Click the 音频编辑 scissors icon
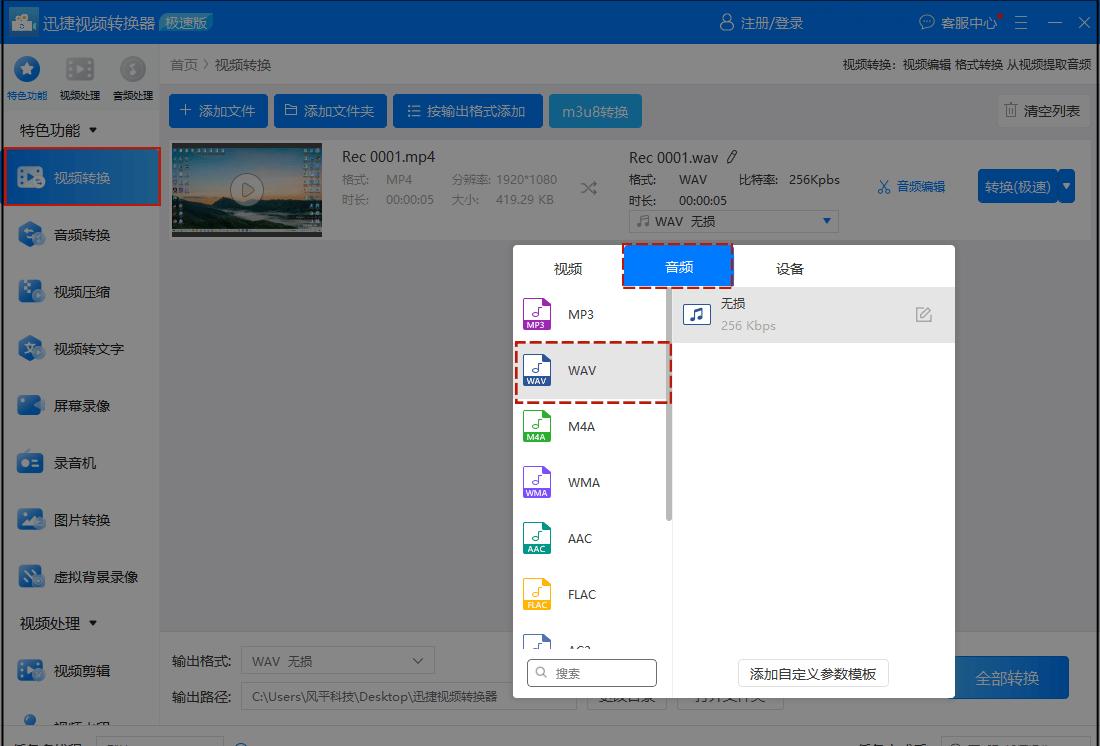This screenshot has height=746, width=1100. 910,186
